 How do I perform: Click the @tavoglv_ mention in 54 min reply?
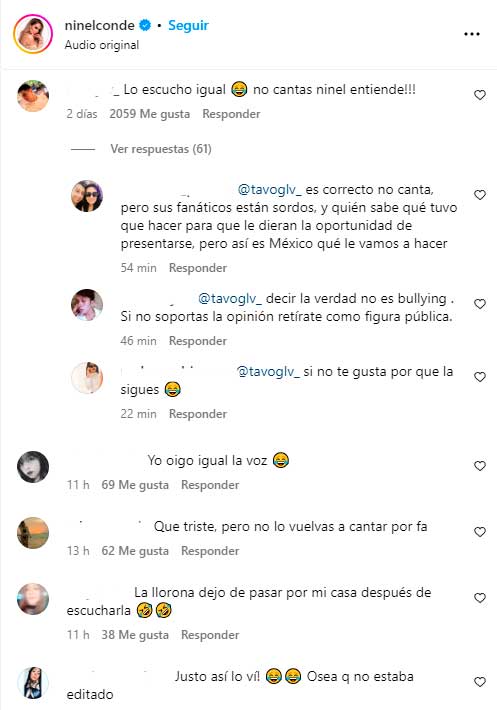coord(270,190)
